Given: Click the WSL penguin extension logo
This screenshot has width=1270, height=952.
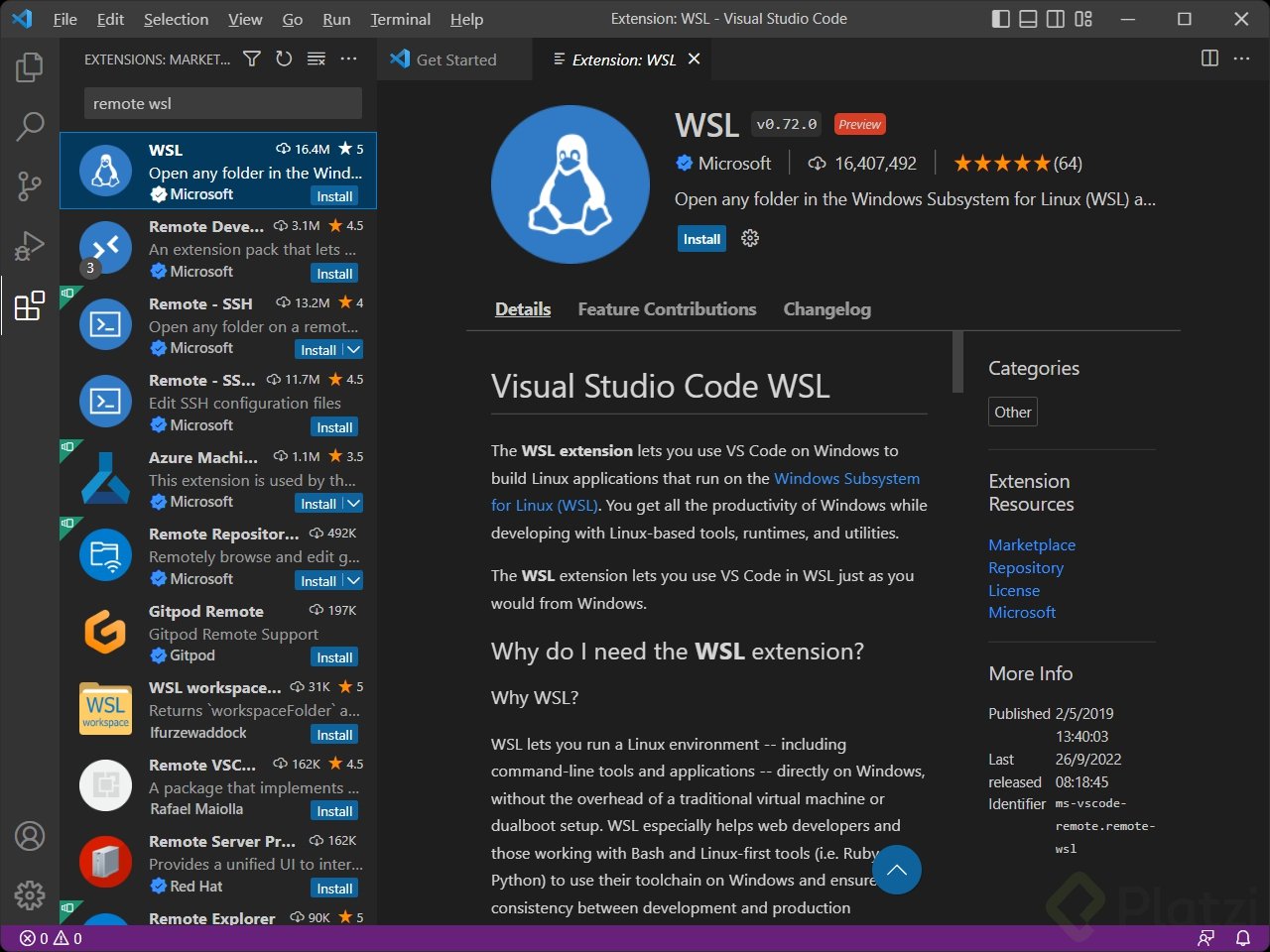Looking at the screenshot, I should (571, 184).
